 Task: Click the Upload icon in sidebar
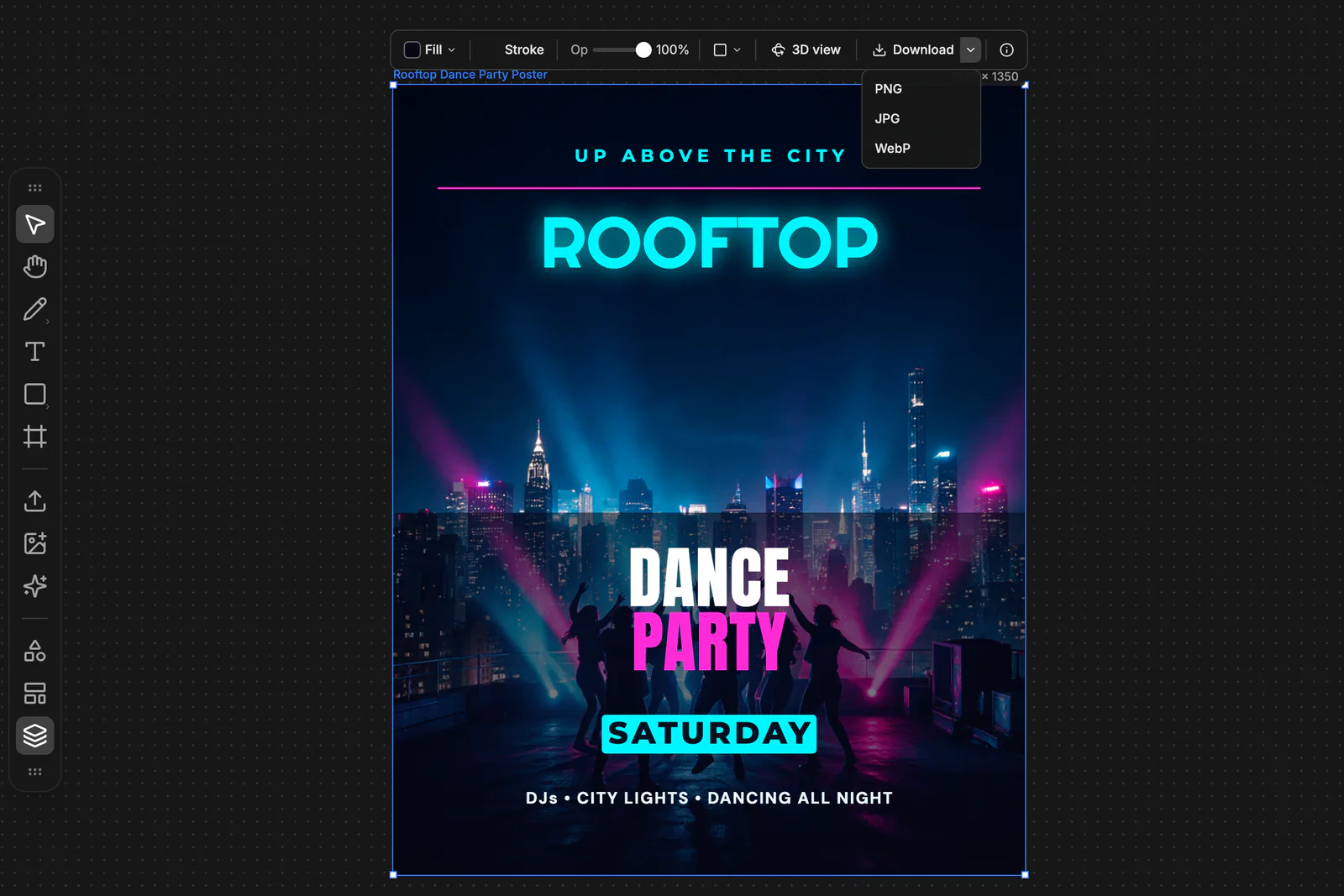click(34, 500)
